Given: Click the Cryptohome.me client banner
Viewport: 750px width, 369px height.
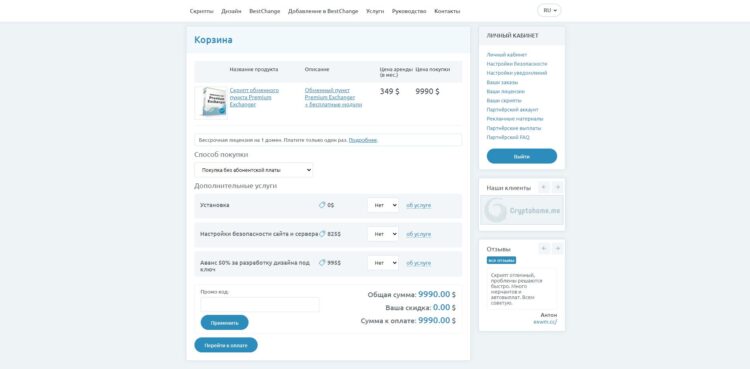Looking at the screenshot, I should [522, 210].
